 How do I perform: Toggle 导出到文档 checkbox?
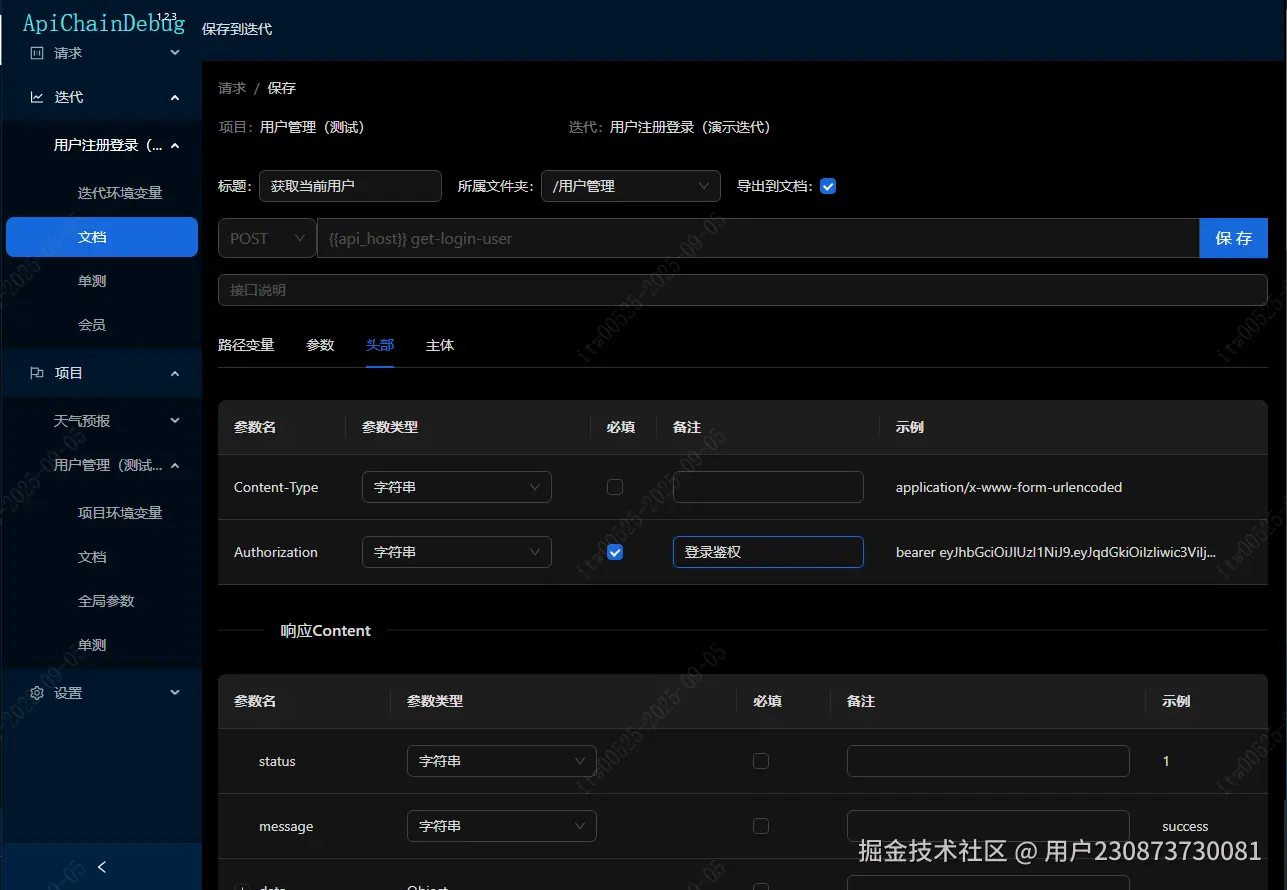[828, 186]
